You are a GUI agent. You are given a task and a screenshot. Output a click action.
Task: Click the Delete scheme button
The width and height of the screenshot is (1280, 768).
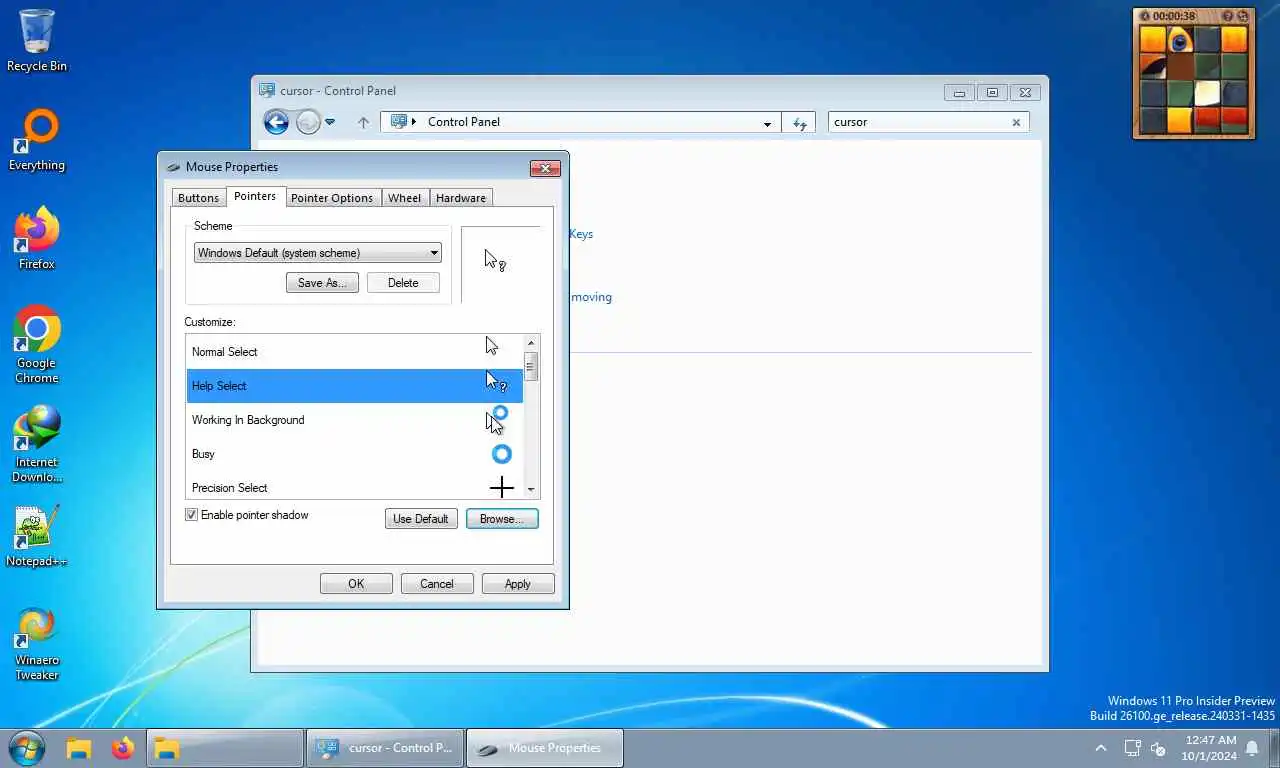tap(403, 283)
